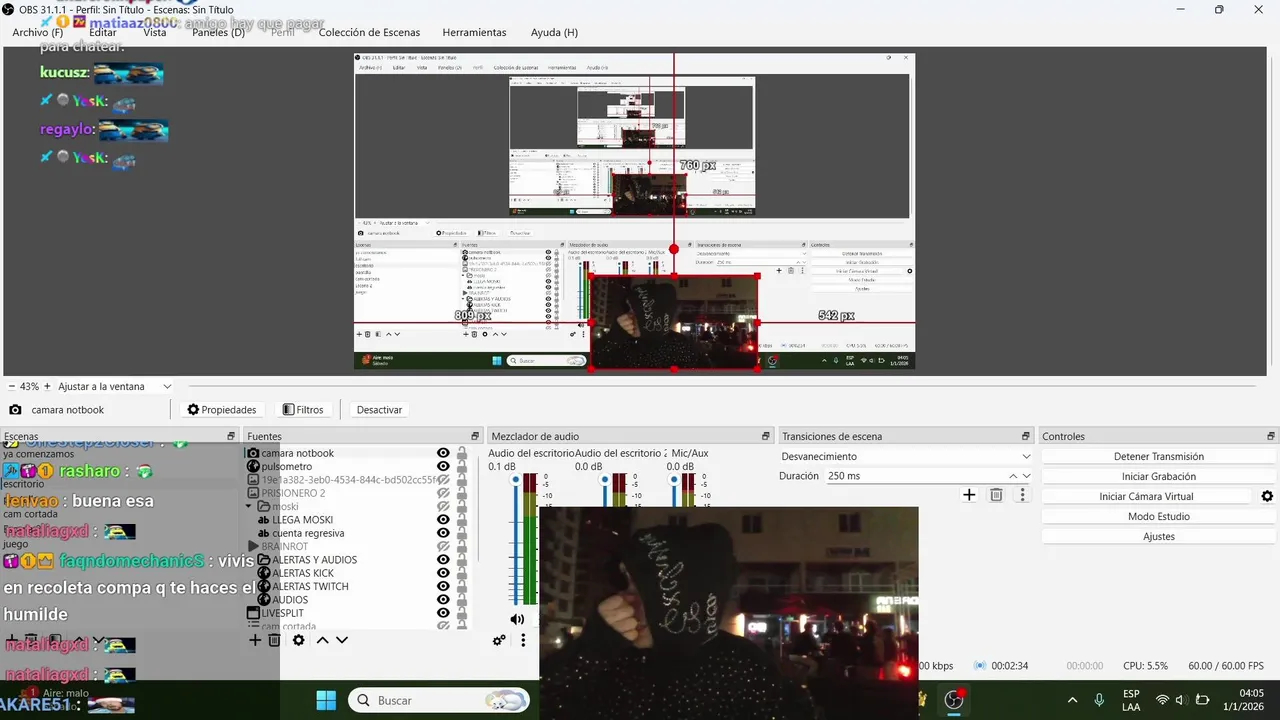Open source properties gear in Fuentes toolbar
The height and width of the screenshot is (720, 1280).
click(298, 640)
